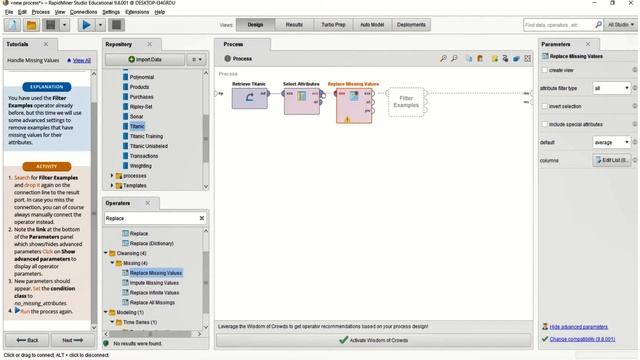Open the attribute filter type dropdown
This screenshot has height=360, width=640.
click(611, 88)
